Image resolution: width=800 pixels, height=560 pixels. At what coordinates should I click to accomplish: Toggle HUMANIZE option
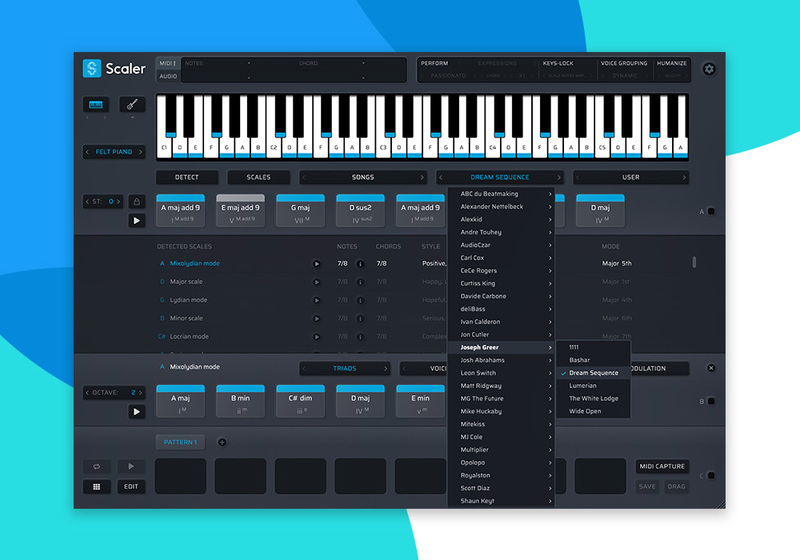click(x=671, y=63)
